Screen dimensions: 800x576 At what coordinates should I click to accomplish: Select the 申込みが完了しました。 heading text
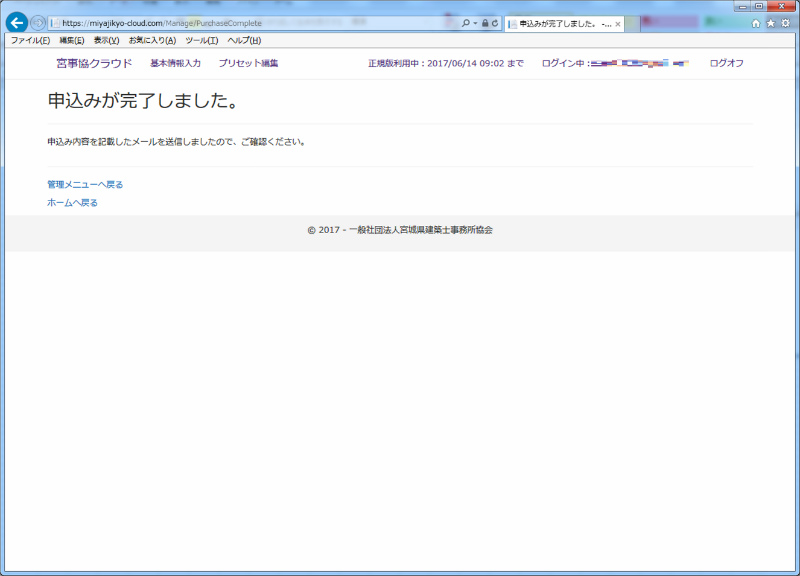(x=144, y=101)
